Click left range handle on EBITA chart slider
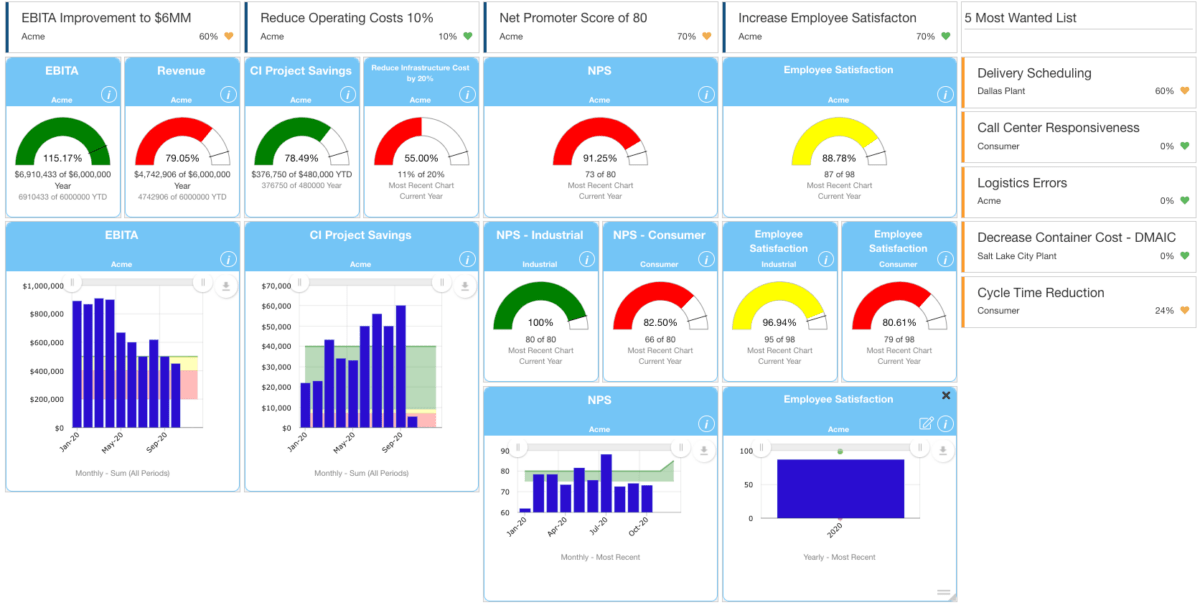 point(70,283)
